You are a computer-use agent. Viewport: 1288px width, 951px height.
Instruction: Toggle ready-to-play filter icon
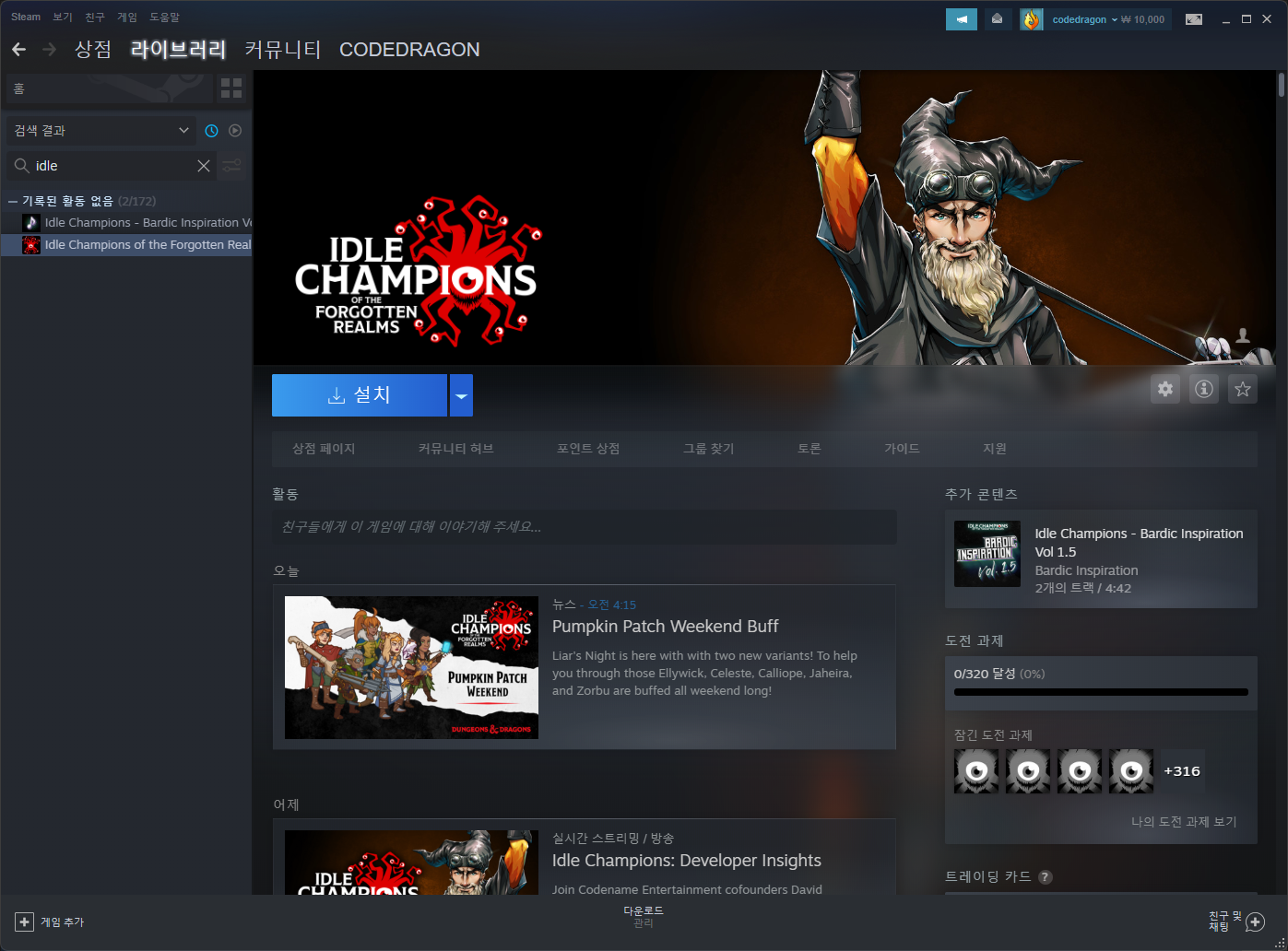[235, 131]
